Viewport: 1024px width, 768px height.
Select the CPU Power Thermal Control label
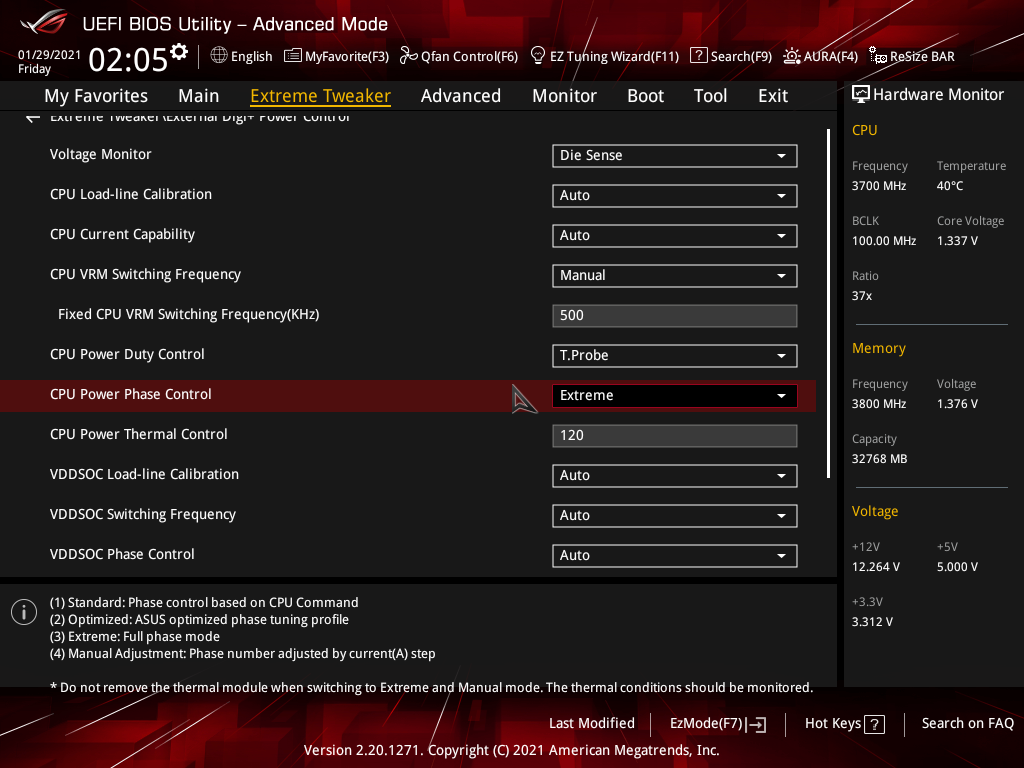138,434
